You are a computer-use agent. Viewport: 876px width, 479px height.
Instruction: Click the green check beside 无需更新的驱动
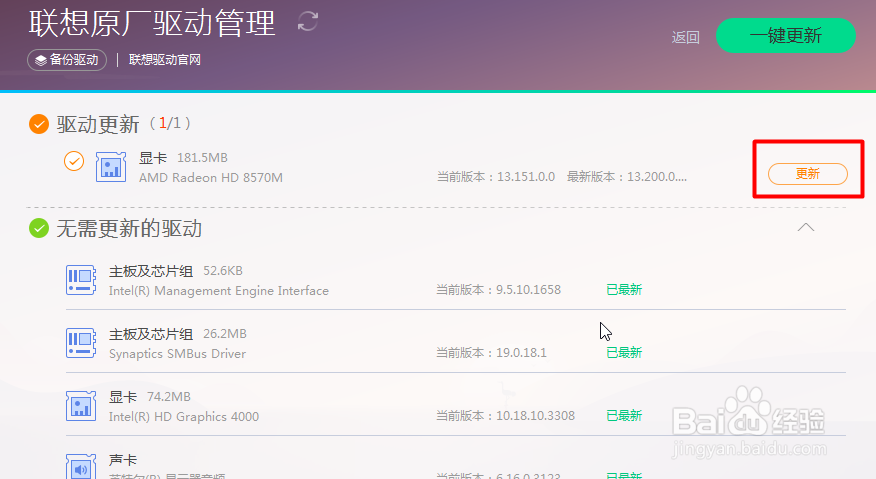(x=39, y=228)
